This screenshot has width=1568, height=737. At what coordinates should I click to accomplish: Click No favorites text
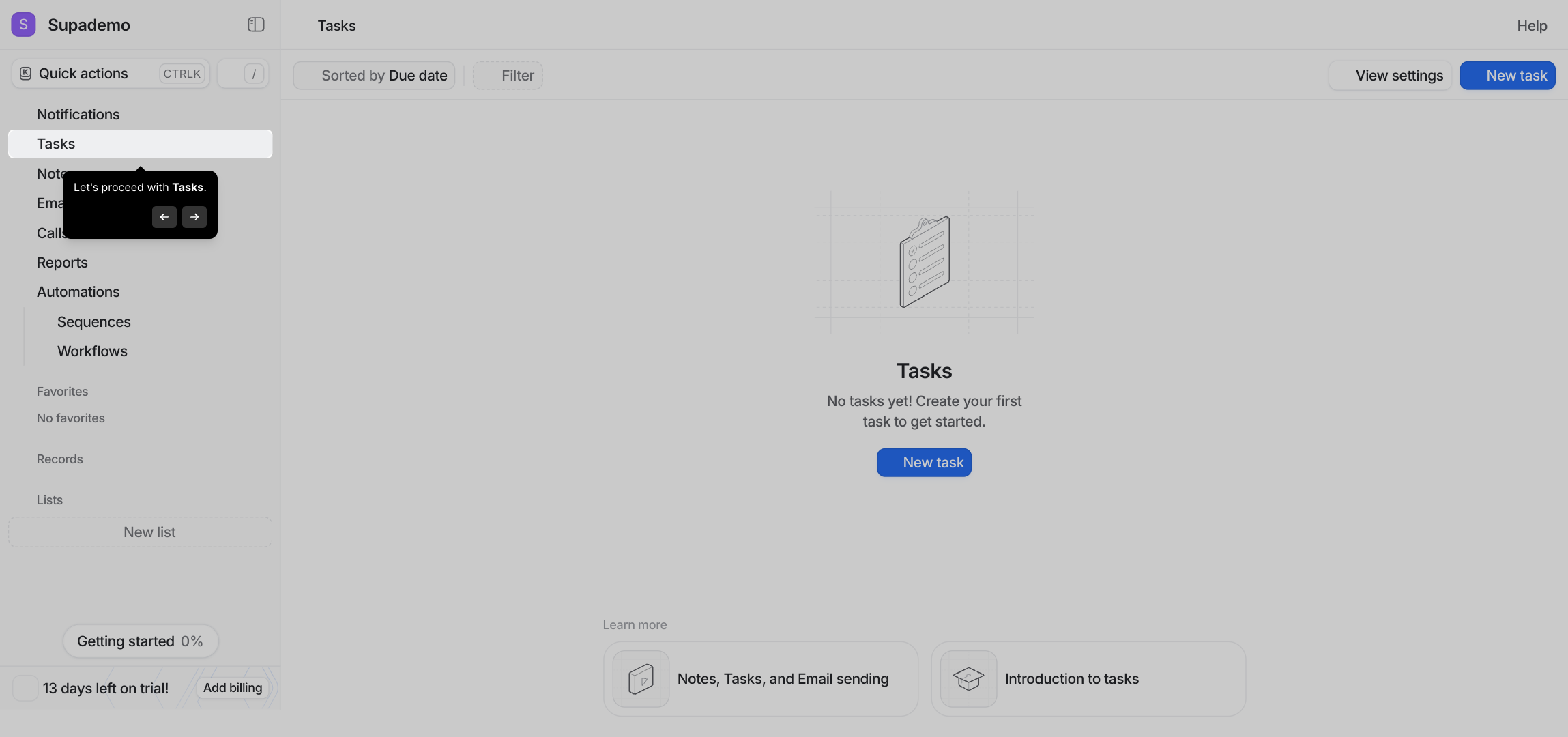pos(71,418)
